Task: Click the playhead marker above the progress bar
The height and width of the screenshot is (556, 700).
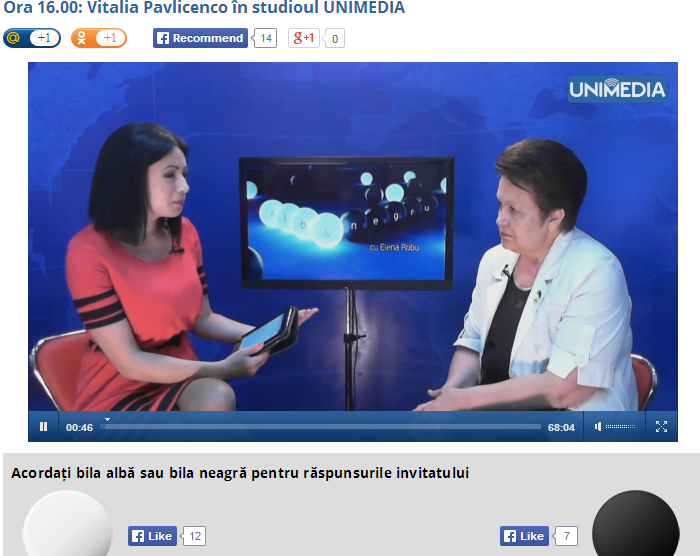Action: point(107,419)
